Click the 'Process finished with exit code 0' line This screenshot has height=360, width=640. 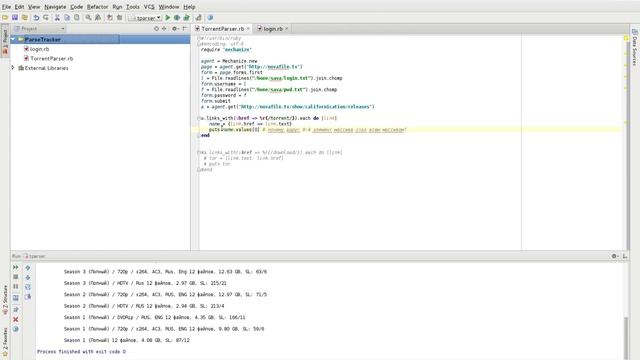point(81,351)
